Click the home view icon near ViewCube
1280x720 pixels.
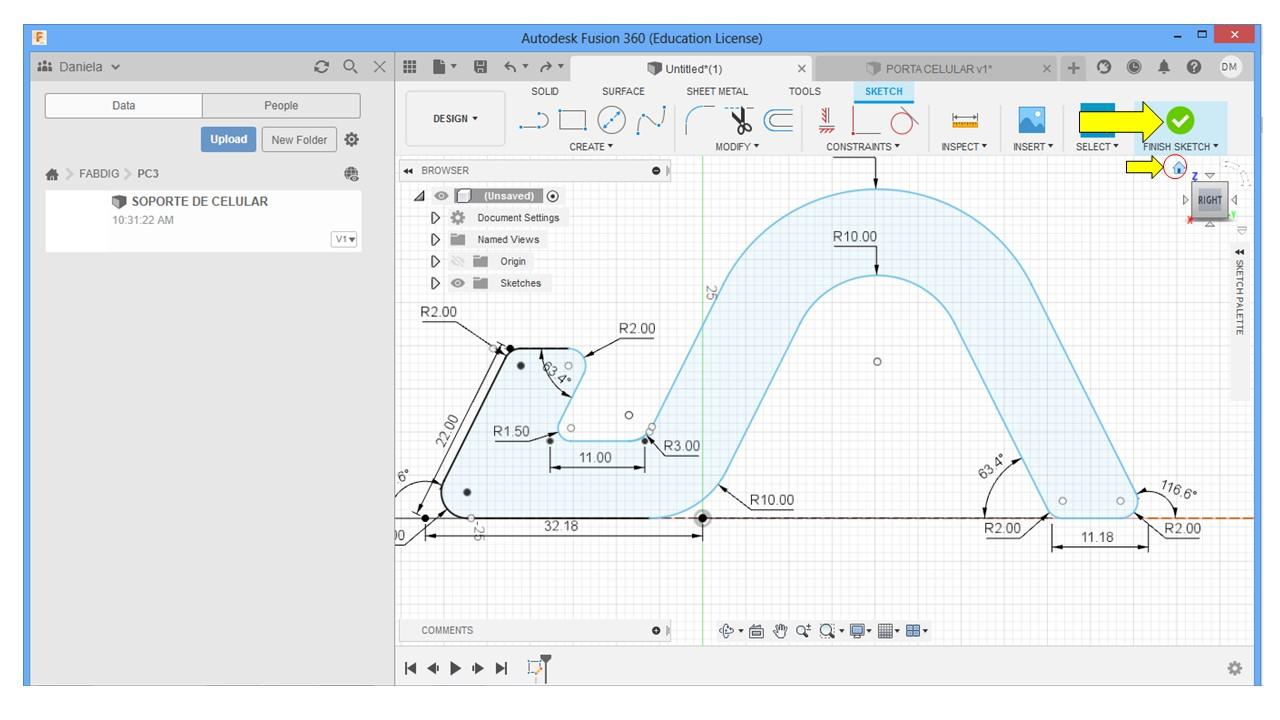pyautogui.click(x=1178, y=168)
